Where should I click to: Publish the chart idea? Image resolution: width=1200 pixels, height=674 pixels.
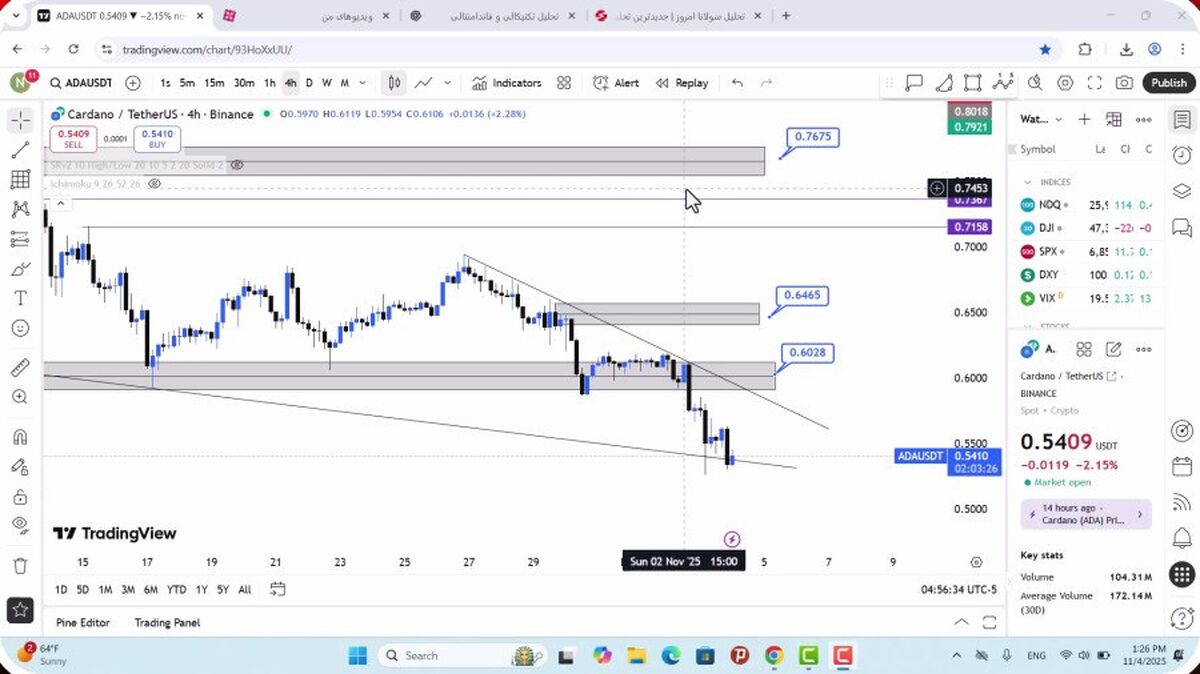point(1168,83)
